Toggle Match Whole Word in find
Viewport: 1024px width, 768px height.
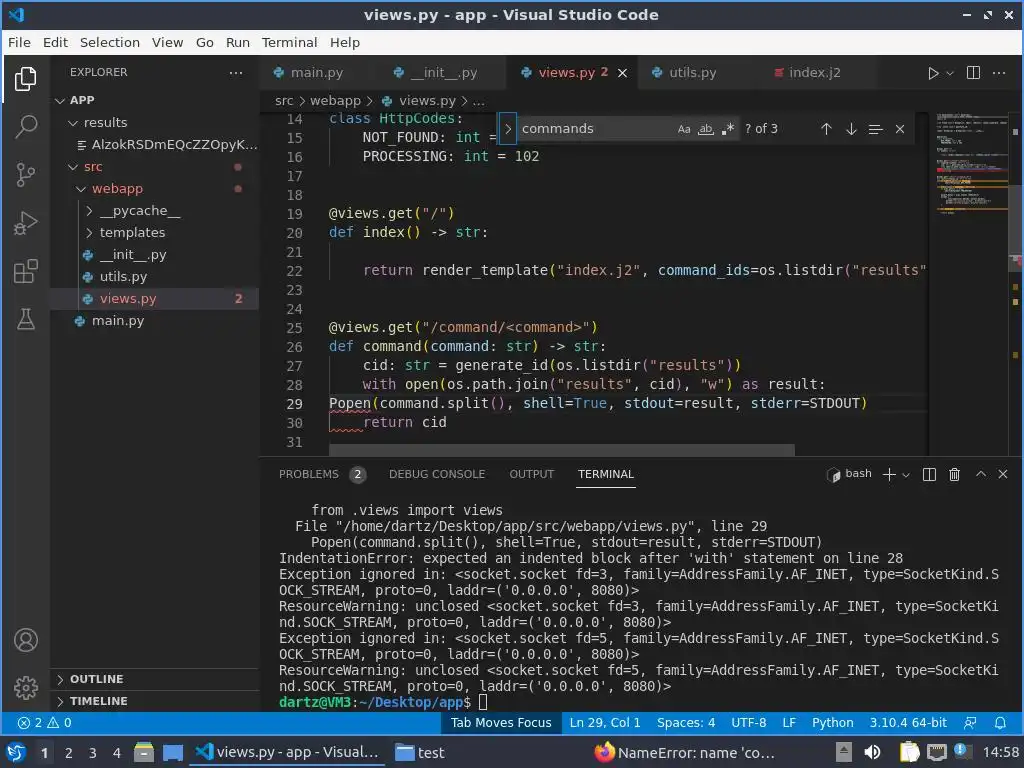coord(705,129)
